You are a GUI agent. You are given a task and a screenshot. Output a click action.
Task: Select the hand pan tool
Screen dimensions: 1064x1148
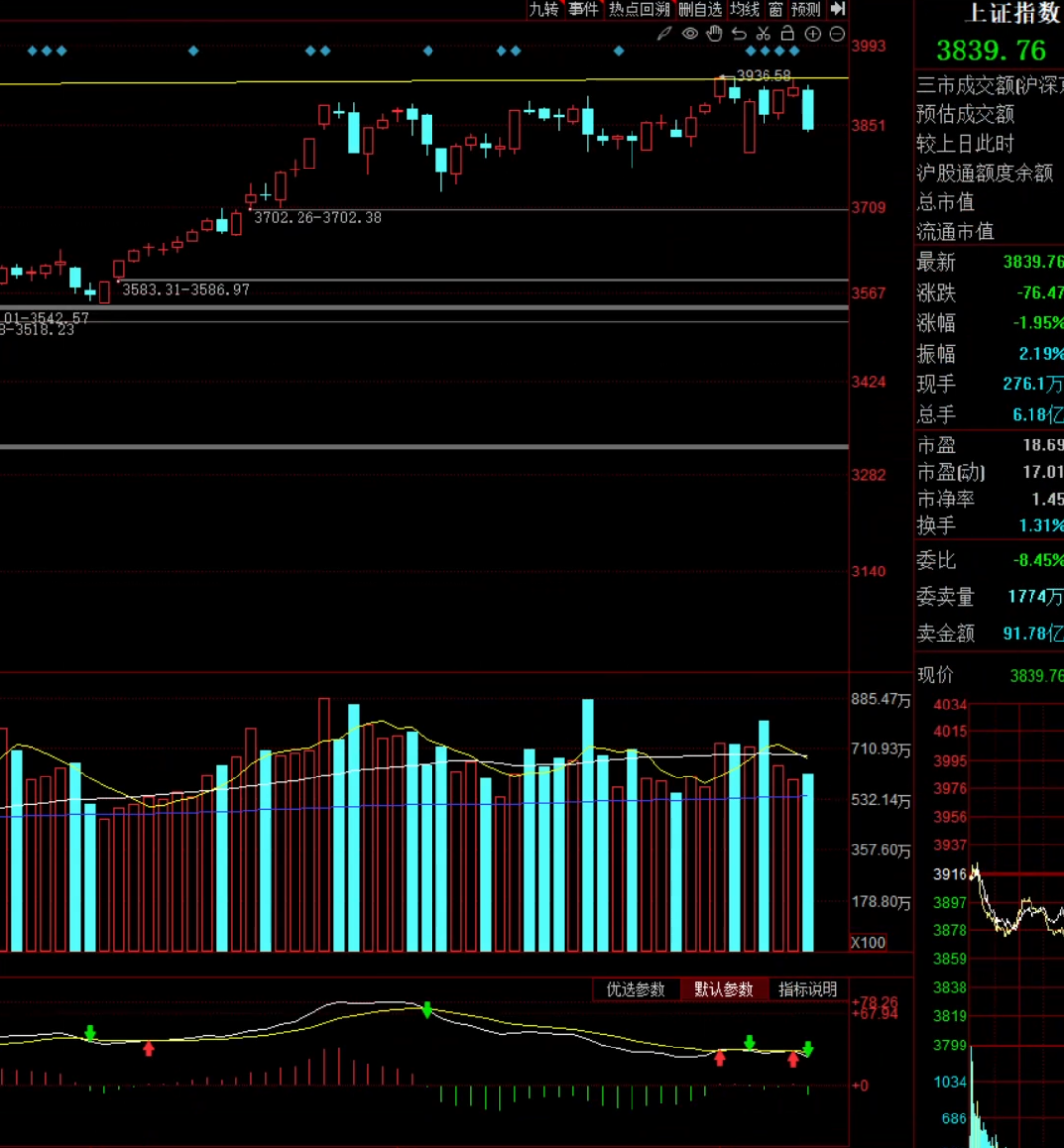[x=714, y=34]
